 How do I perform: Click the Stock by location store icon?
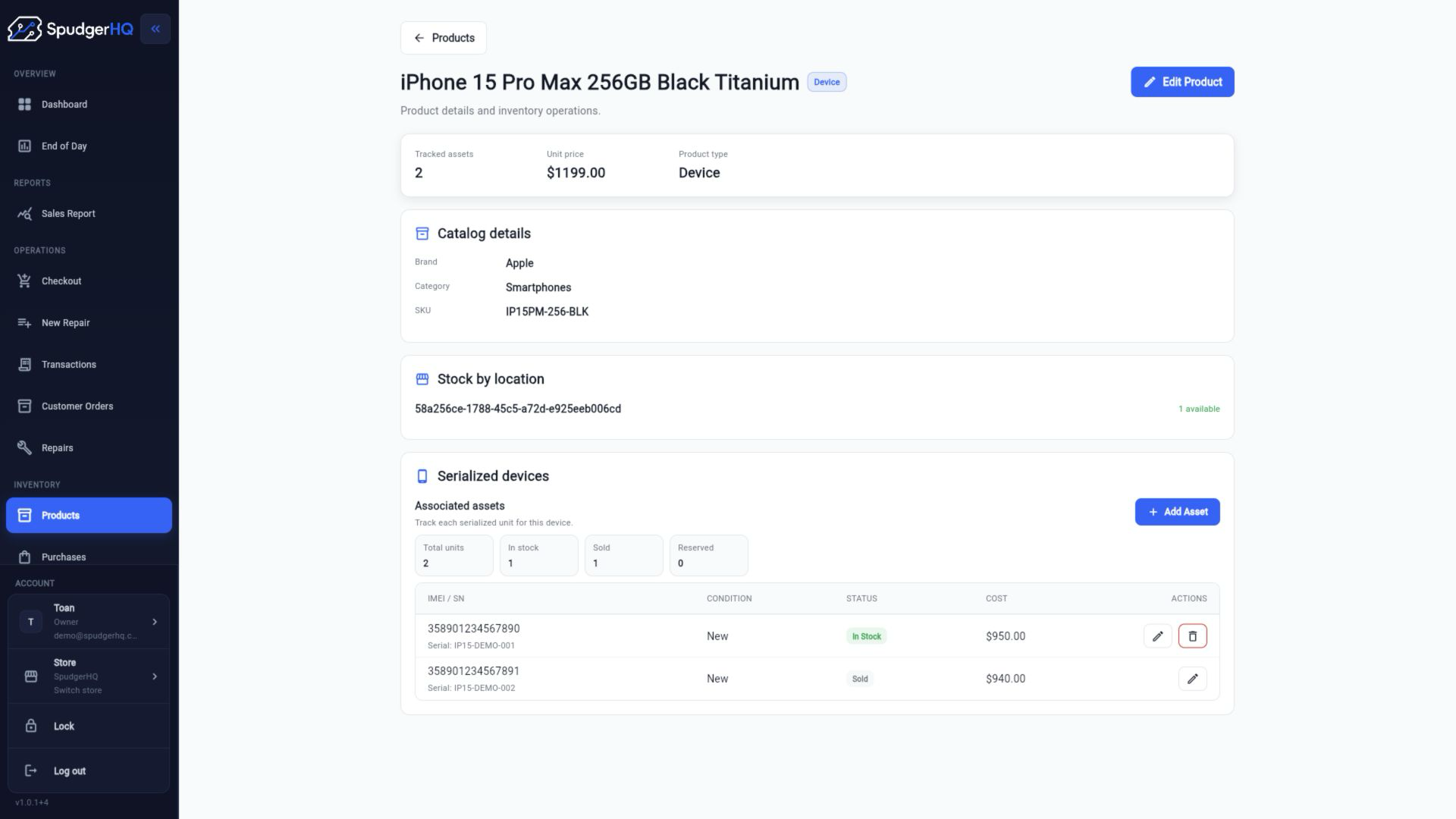[x=422, y=379]
